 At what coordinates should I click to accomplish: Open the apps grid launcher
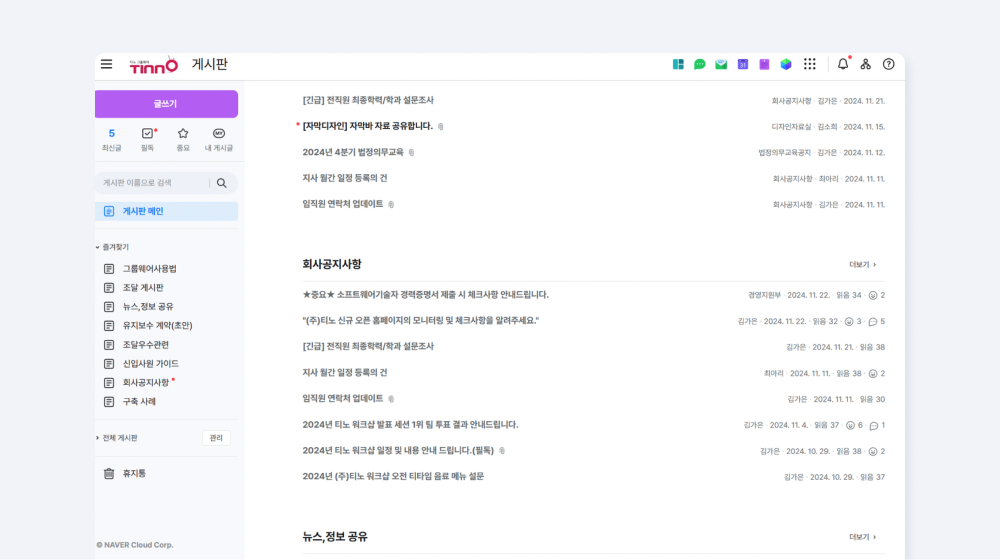click(x=809, y=64)
